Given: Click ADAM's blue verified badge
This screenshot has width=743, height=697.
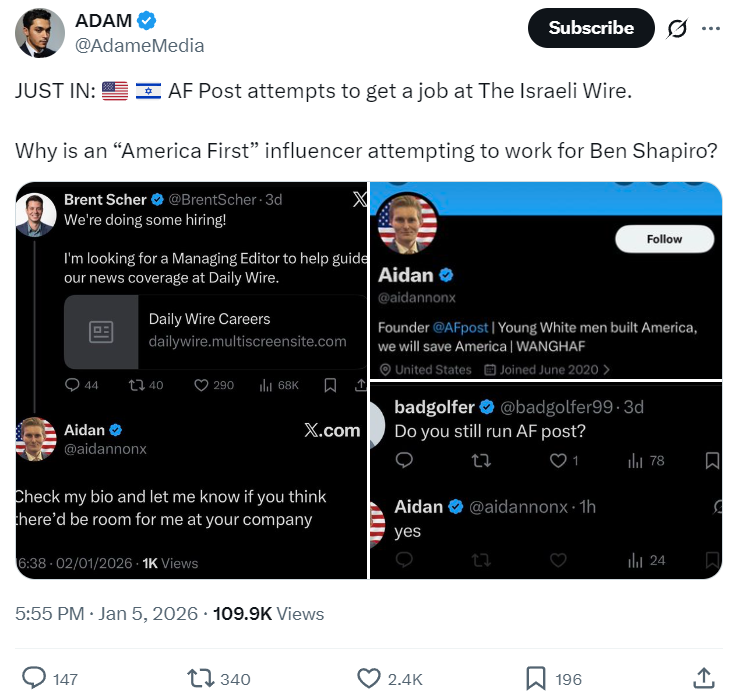Looking at the screenshot, I should [x=148, y=20].
